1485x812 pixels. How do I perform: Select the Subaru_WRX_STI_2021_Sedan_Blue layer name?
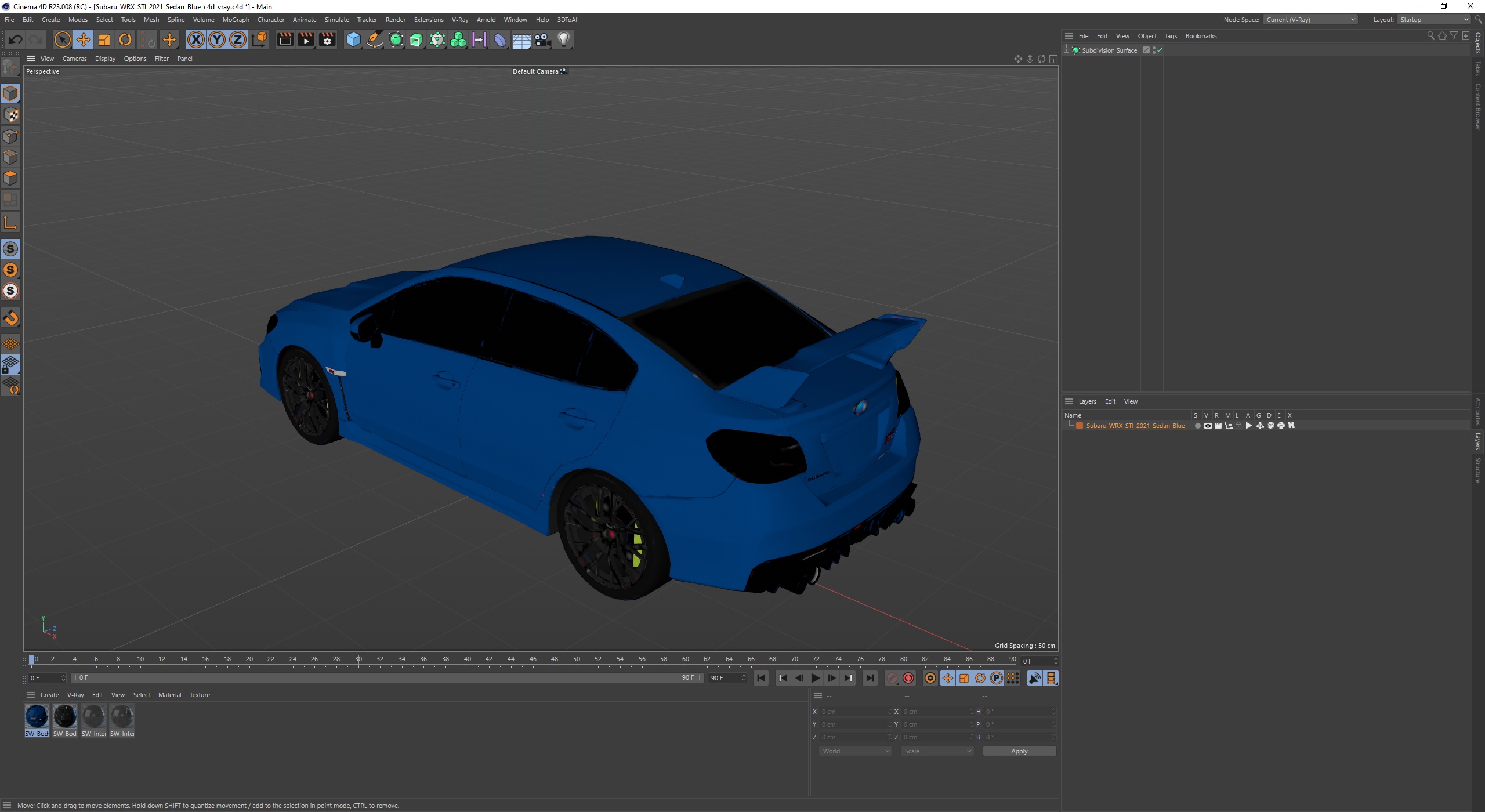(1135, 426)
